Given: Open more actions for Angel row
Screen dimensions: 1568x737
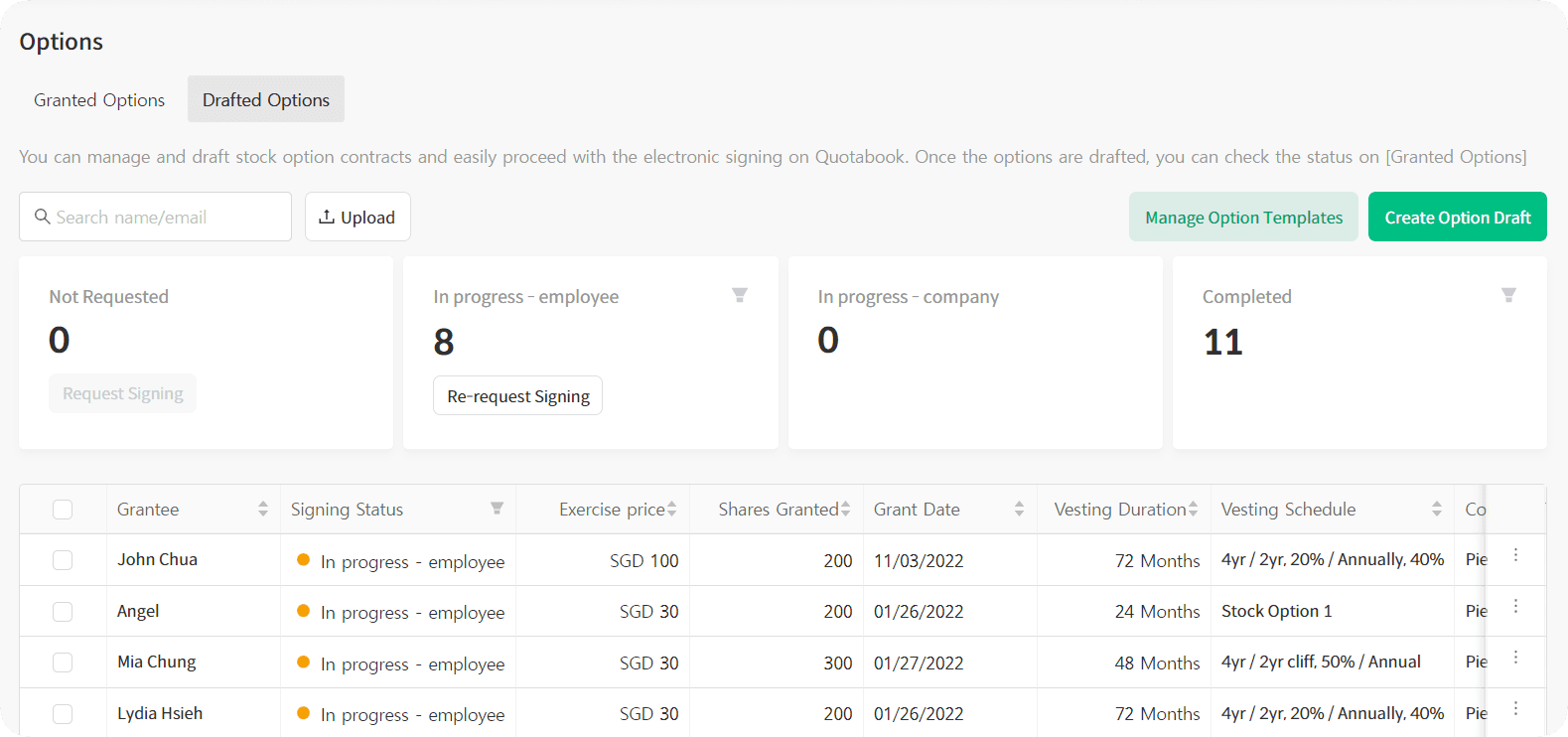Looking at the screenshot, I should click(1515, 606).
